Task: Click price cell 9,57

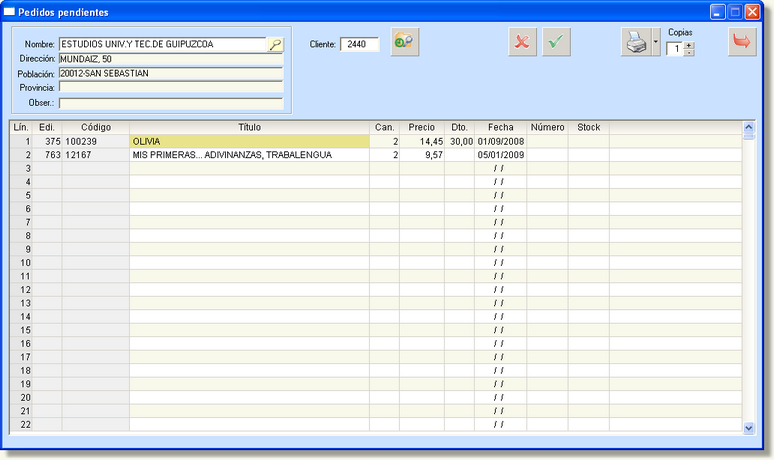Action: [422, 155]
